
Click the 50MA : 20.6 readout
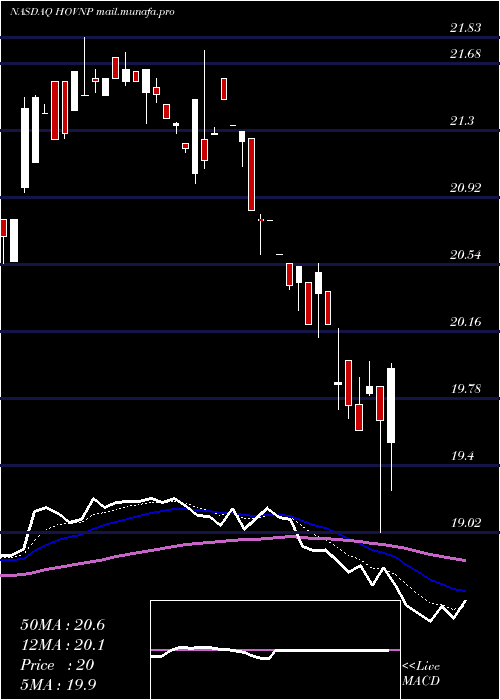pos(62,625)
